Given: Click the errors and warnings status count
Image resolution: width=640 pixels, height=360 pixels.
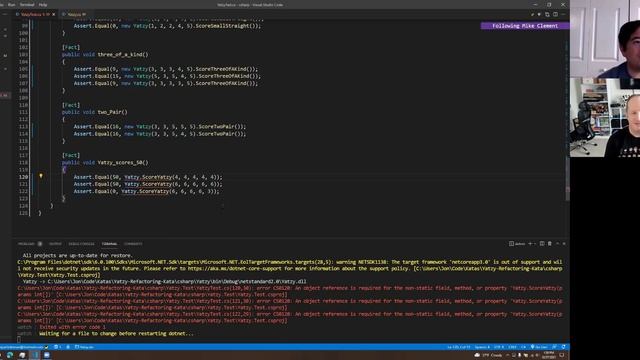Looking at the screenshot, I should click(58, 347).
